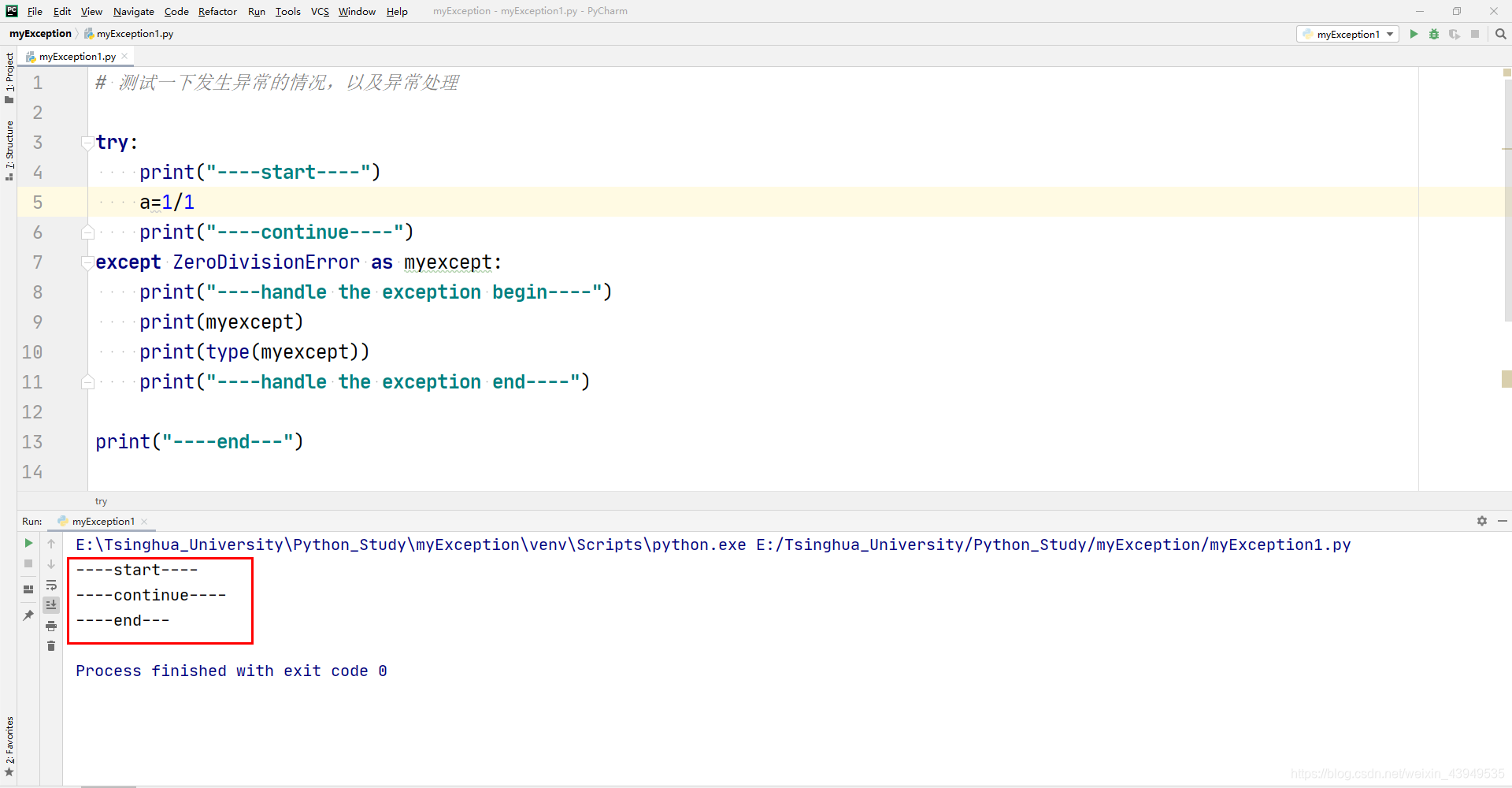Viewport: 1512px width, 788px height.
Task: Click the ZeroDivisionError text on line 7
Action: coord(266,262)
